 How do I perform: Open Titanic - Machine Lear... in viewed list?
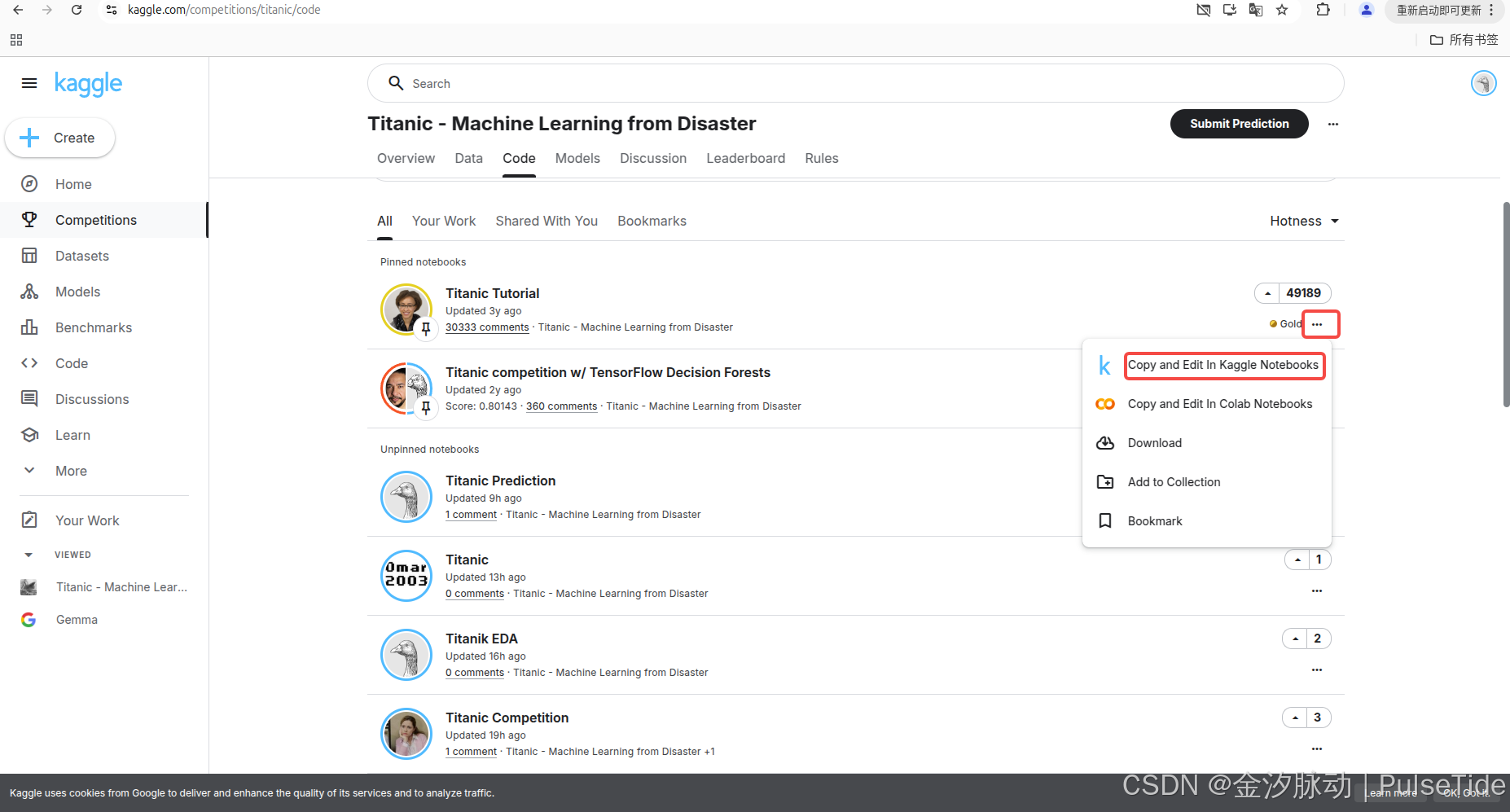(x=121, y=587)
